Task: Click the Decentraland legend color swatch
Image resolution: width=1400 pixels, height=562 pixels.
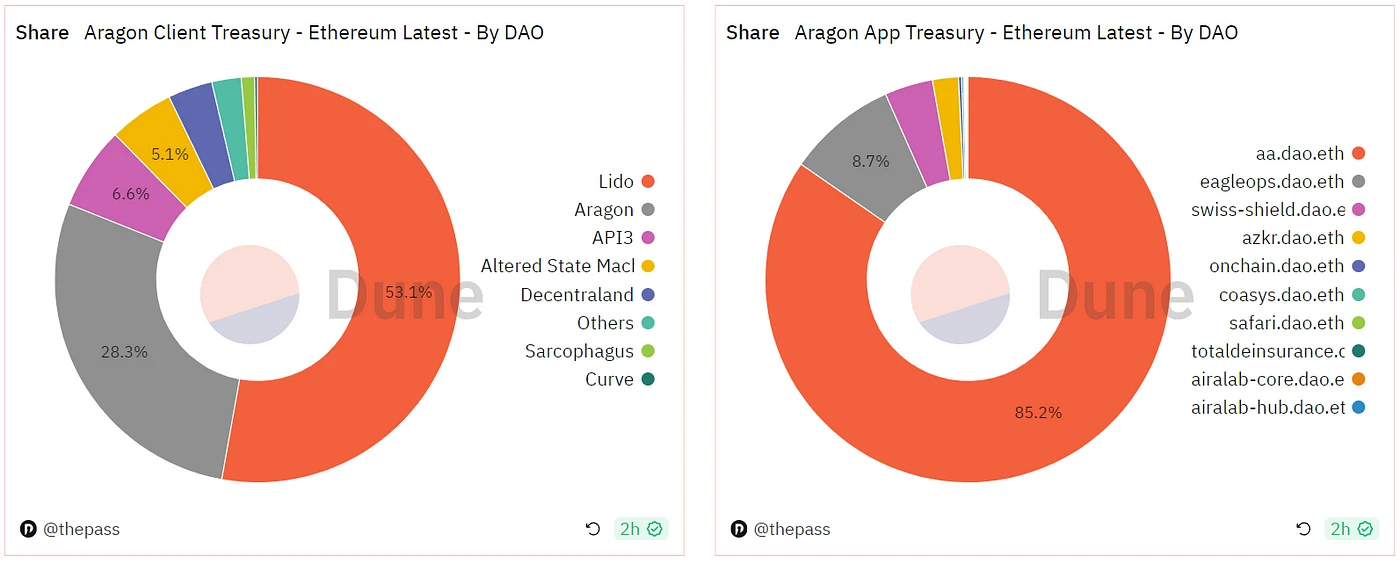Action: 648,295
